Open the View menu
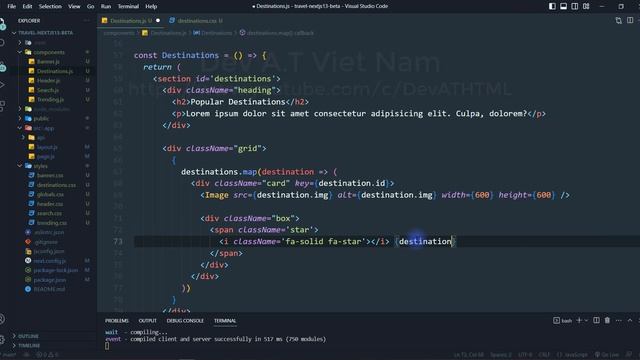This screenshot has height=360, width=640. [74, 6]
